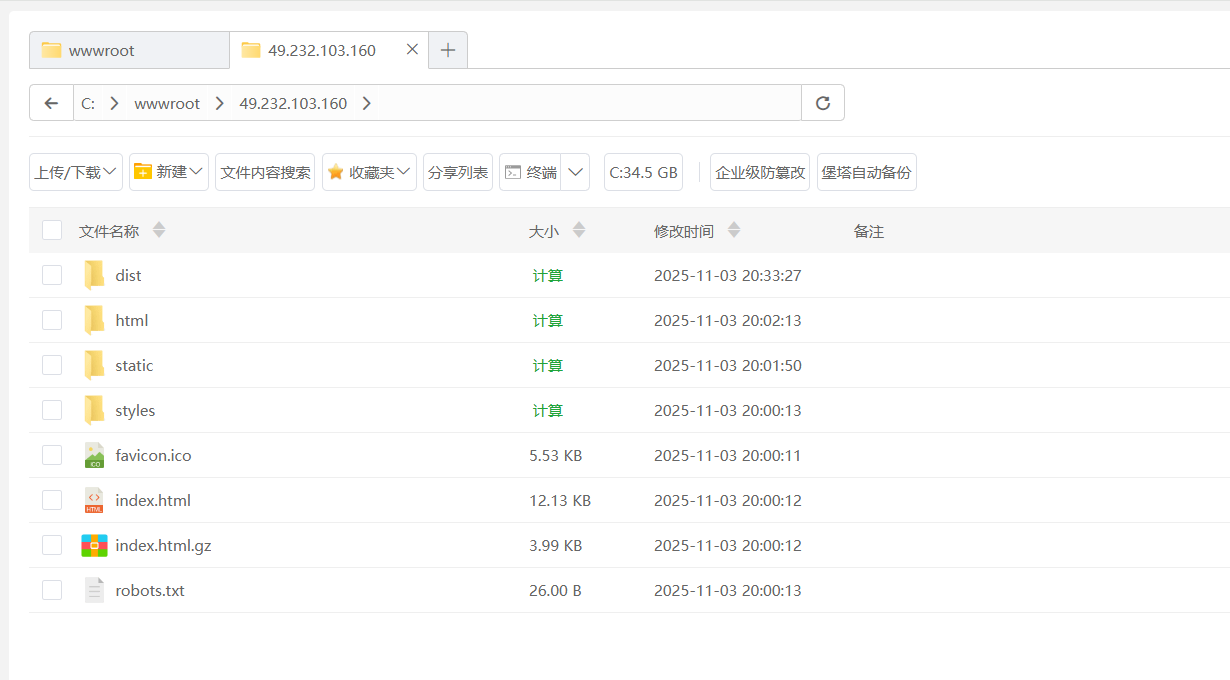Toggle the select-all checkbox in header
This screenshot has width=1230, height=680.
(52, 231)
